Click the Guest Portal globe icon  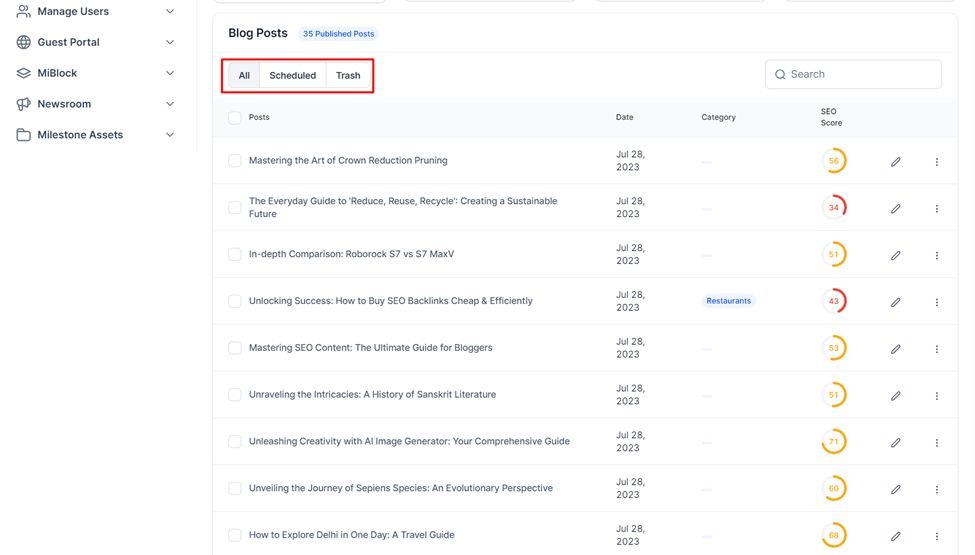24,42
